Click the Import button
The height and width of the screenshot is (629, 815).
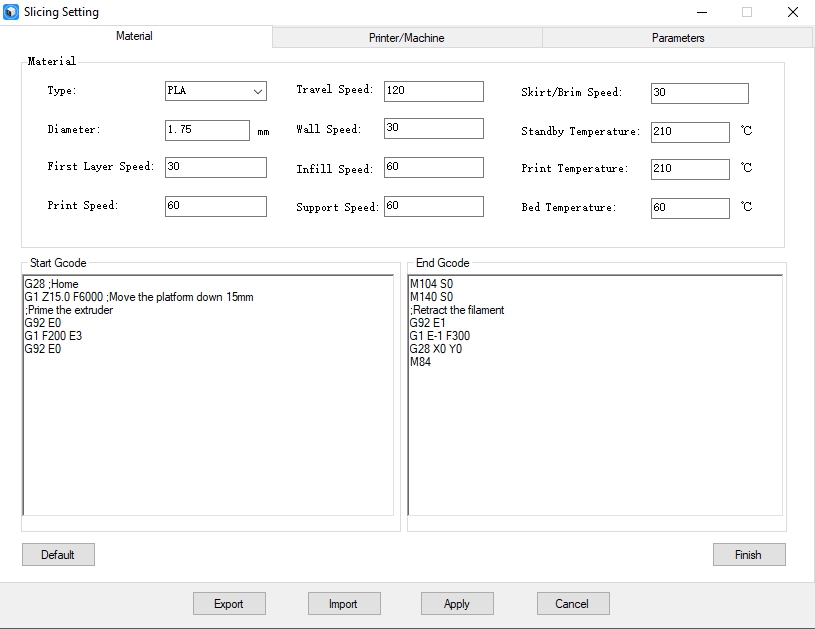pyautogui.click(x=344, y=604)
